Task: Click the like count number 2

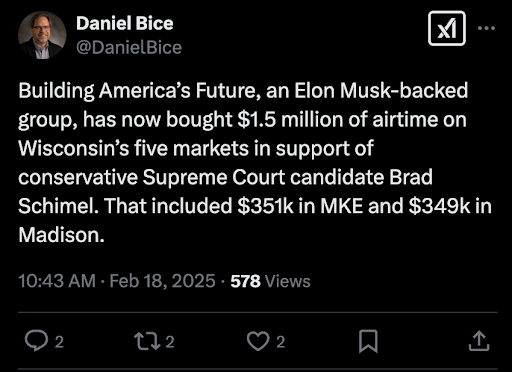Action: [x=281, y=342]
